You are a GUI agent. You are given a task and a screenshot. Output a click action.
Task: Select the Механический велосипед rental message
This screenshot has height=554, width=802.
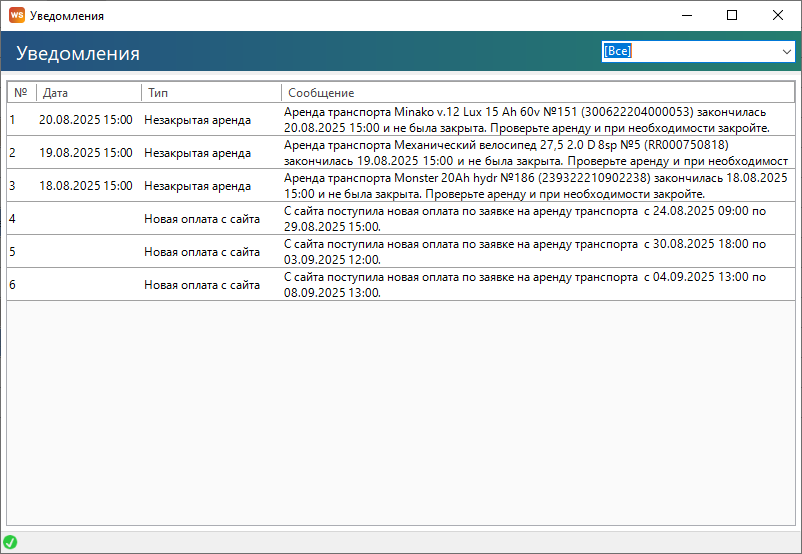tap(530, 153)
